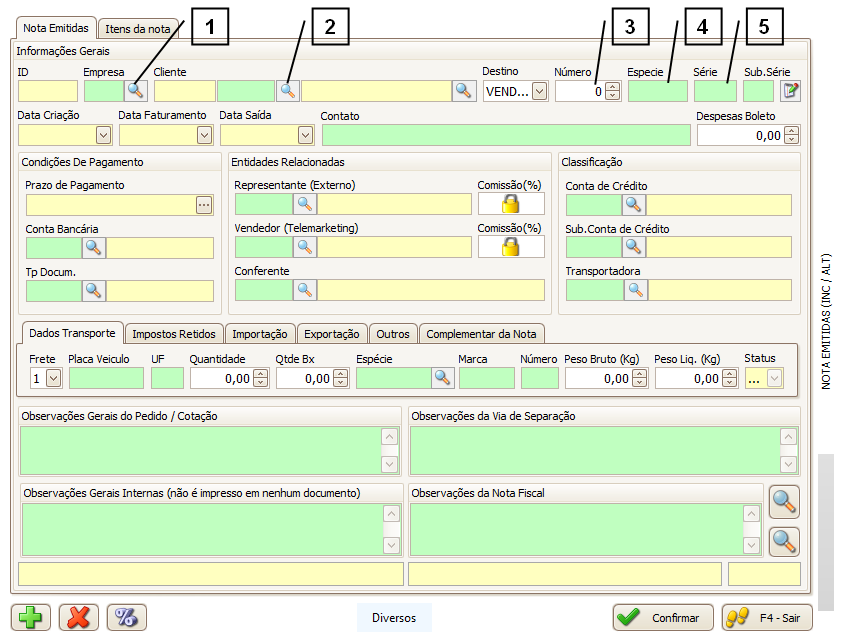Increase the Número spinner value
The image size is (841, 634).
(613, 87)
